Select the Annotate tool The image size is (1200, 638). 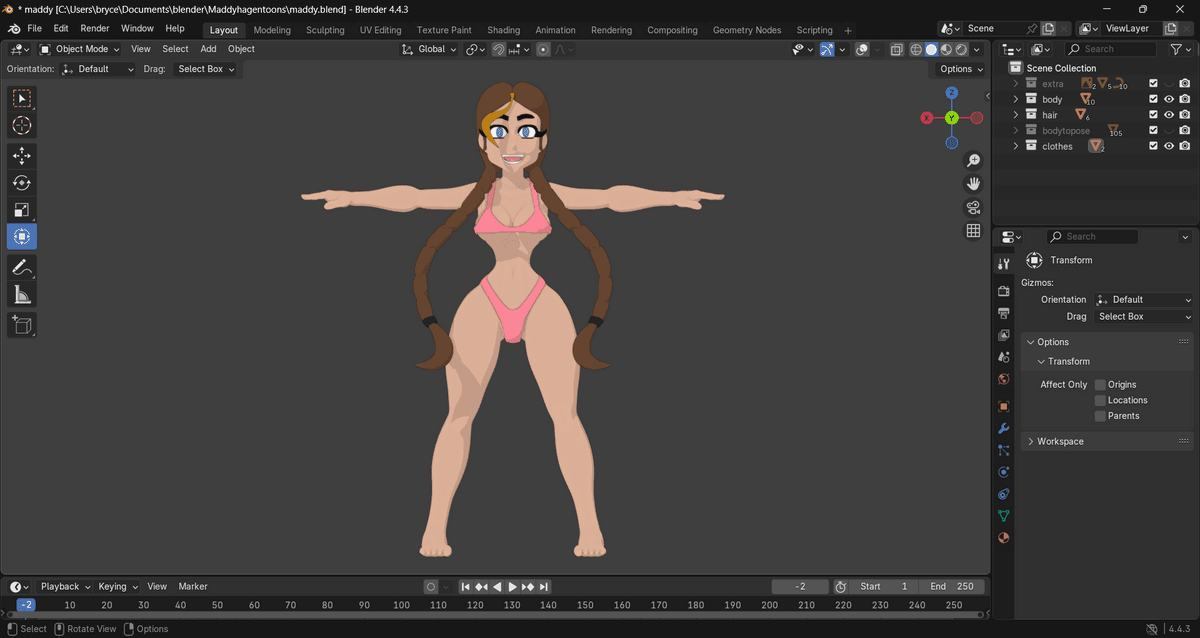22,267
